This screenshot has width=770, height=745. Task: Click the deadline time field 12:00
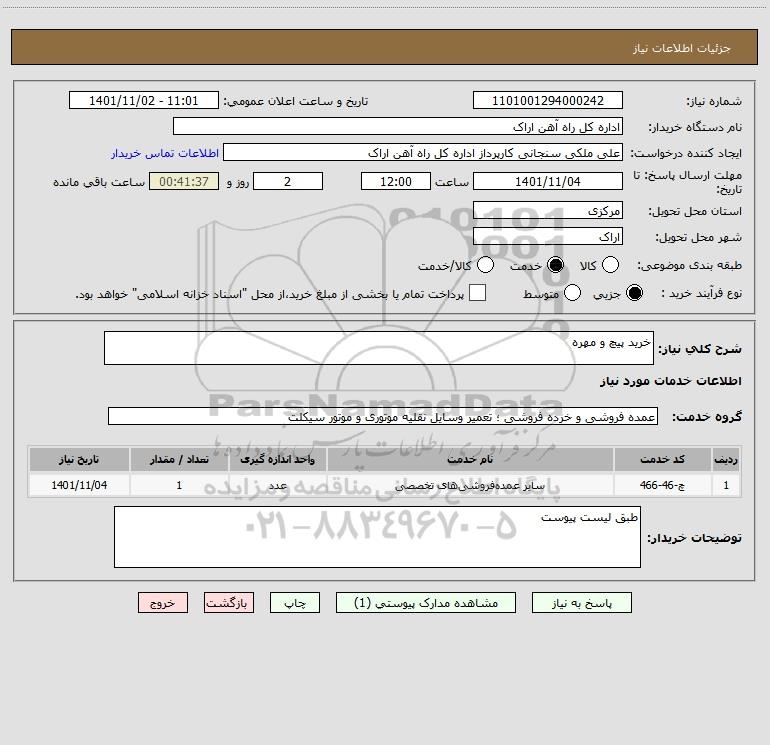(x=396, y=181)
